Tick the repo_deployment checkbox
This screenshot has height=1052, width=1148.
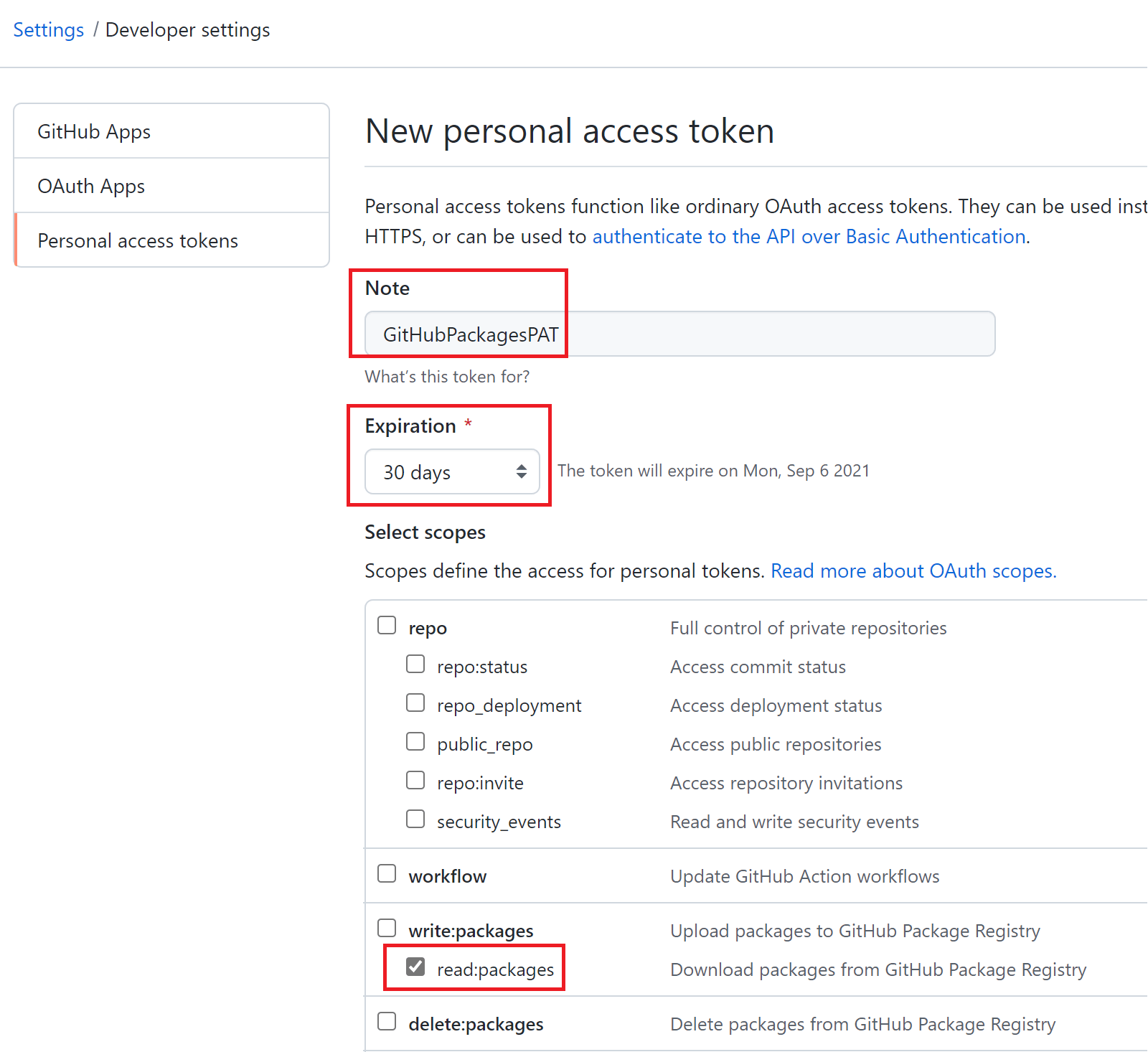[x=415, y=703]
